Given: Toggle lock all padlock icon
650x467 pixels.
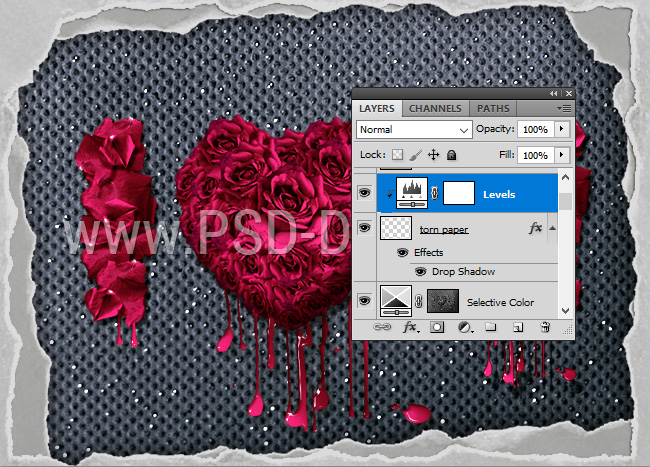Looking at the screenshot, I should 451,155.
